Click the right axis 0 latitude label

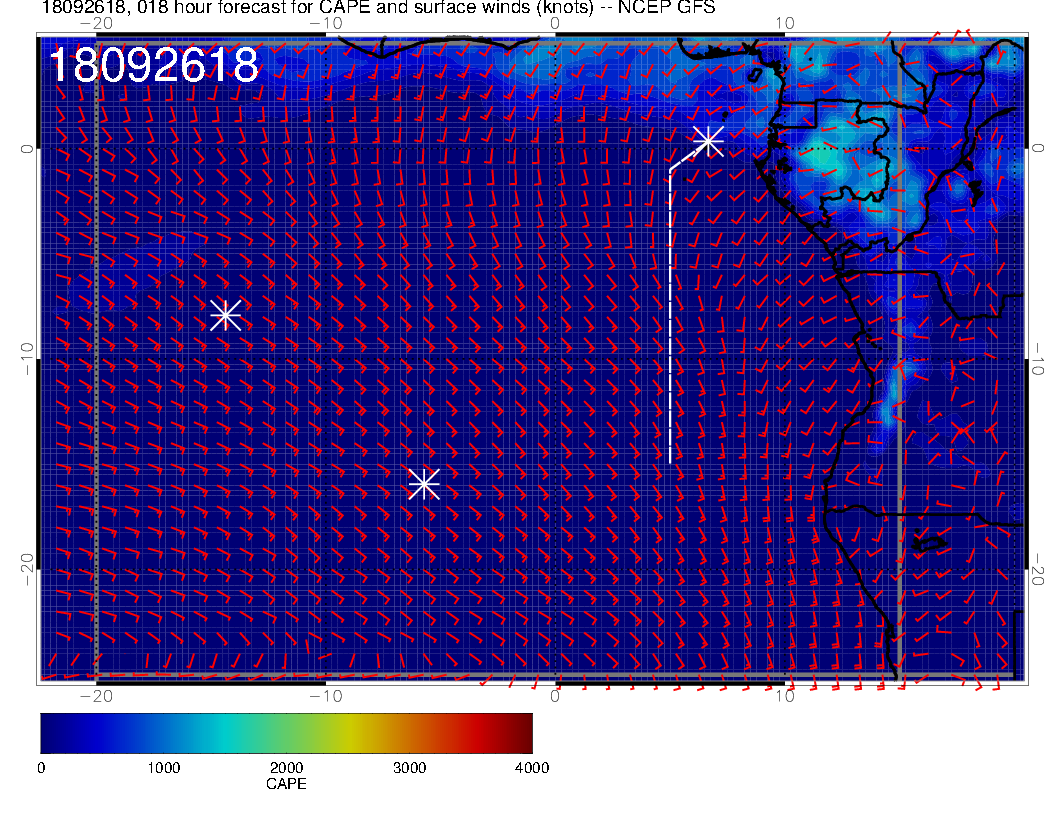click(1038, 148)
